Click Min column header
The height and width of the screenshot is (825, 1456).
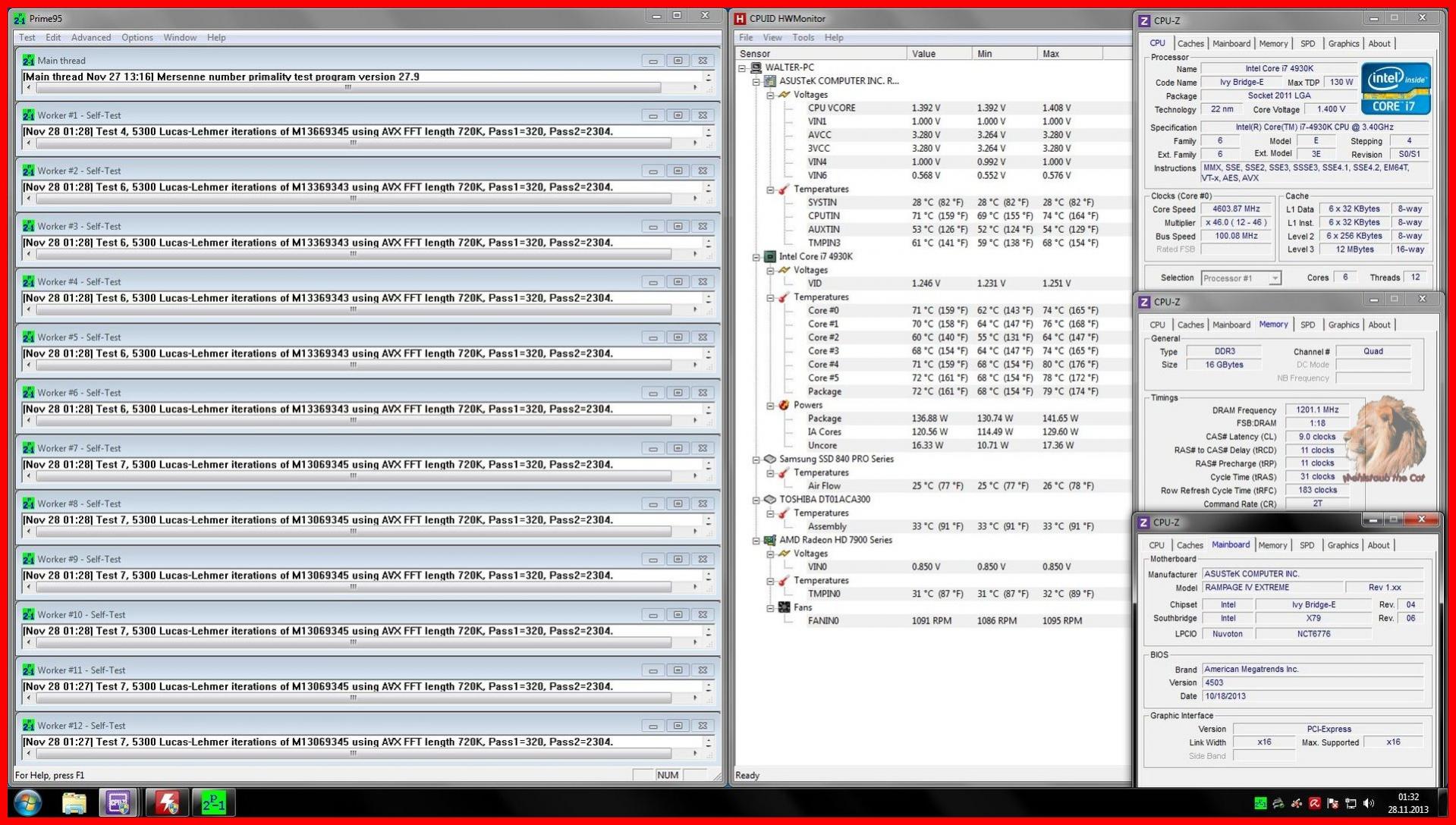point(1005,54)
